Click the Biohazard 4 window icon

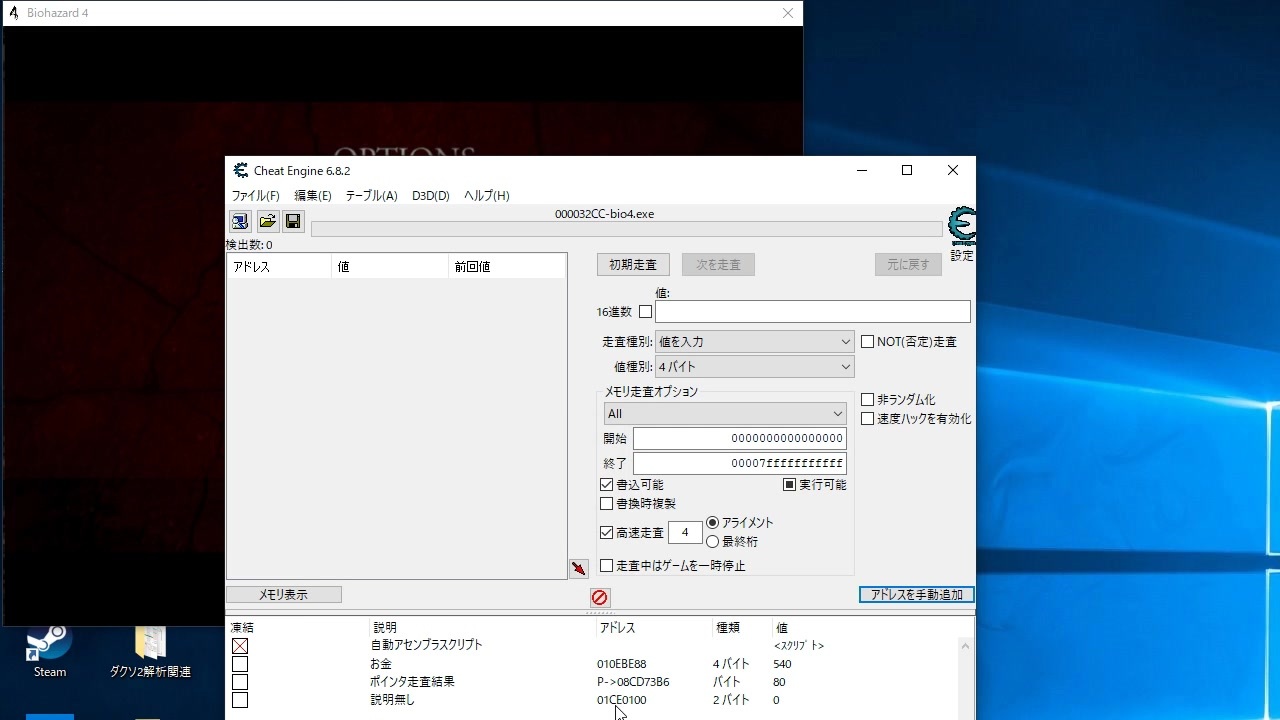point(14,13)
